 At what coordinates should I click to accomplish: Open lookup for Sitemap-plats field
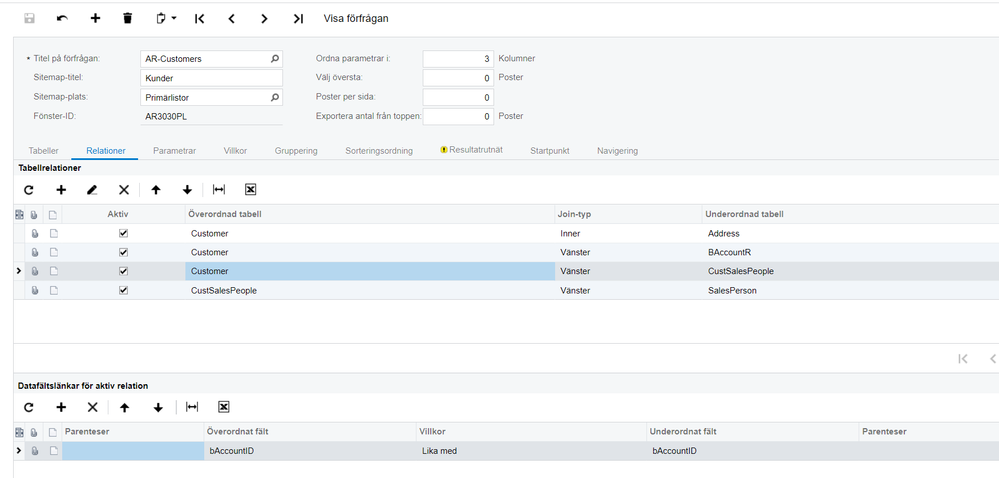coord(275,98)
